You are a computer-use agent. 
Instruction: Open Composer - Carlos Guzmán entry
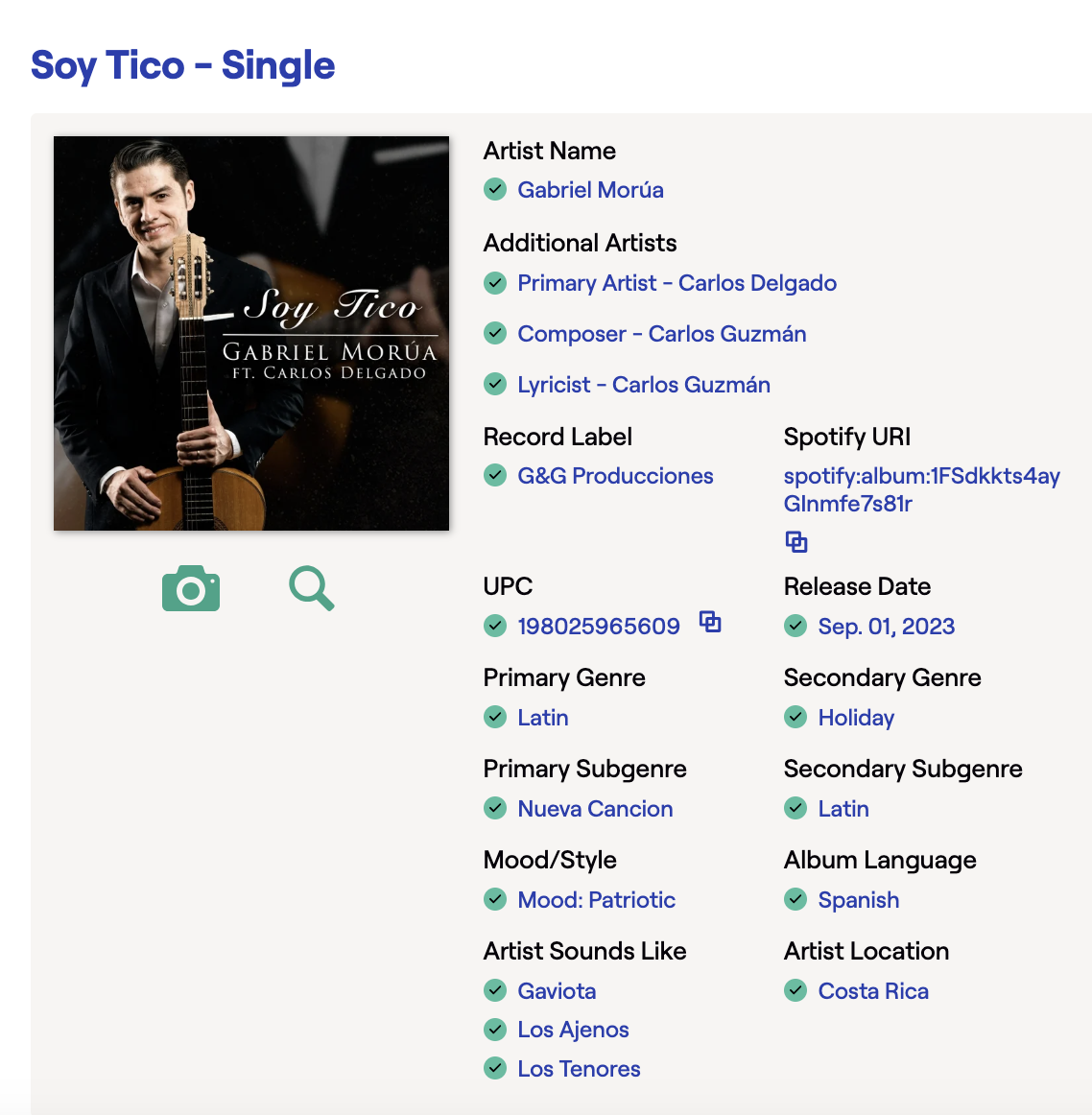click(662, 334)
